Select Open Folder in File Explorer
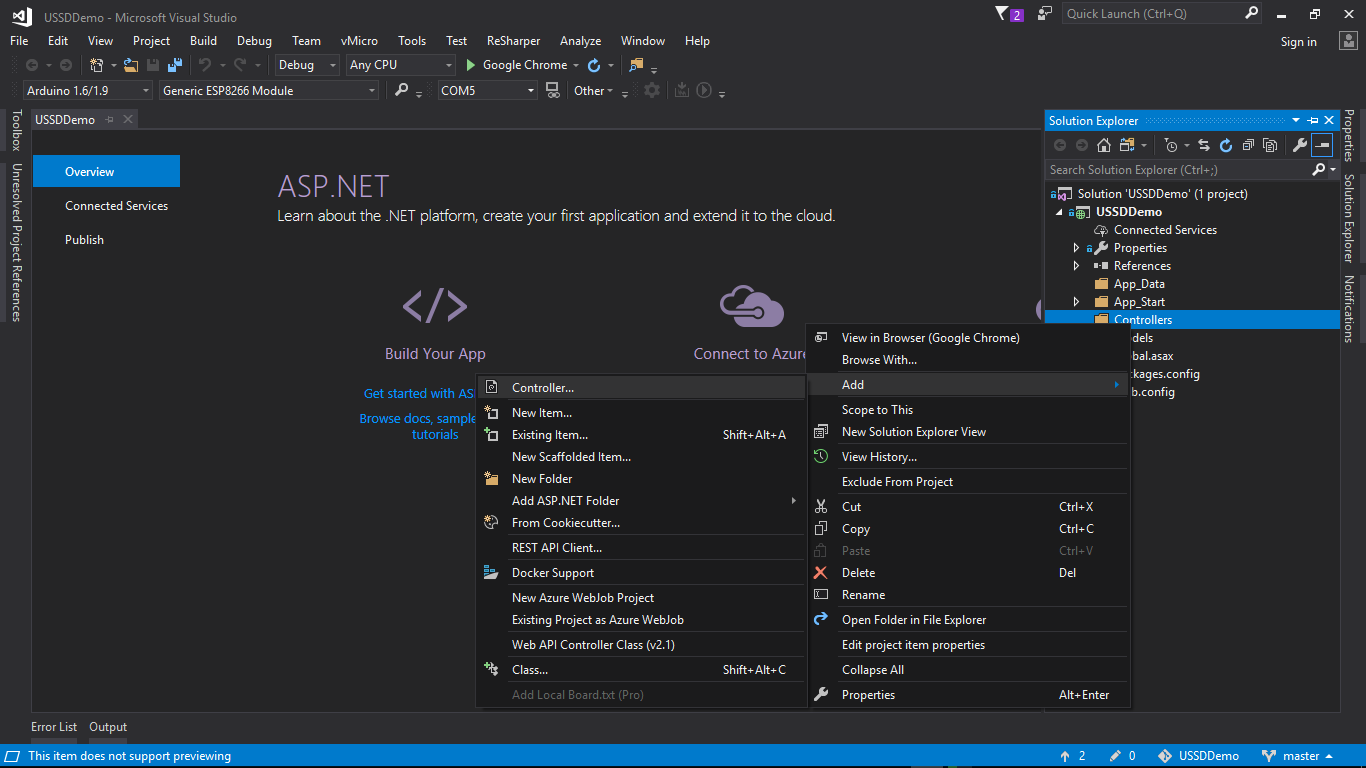This screenshot has height=768, width=1366. tap(968, 620)
